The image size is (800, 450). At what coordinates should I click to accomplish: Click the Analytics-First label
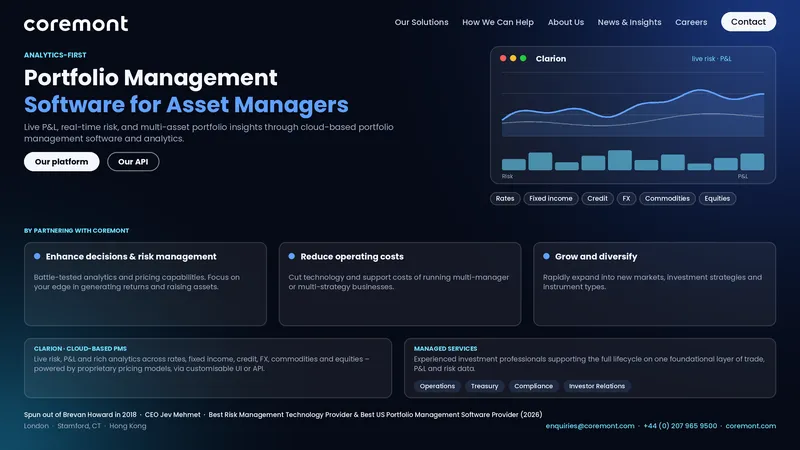coord(55,55)
